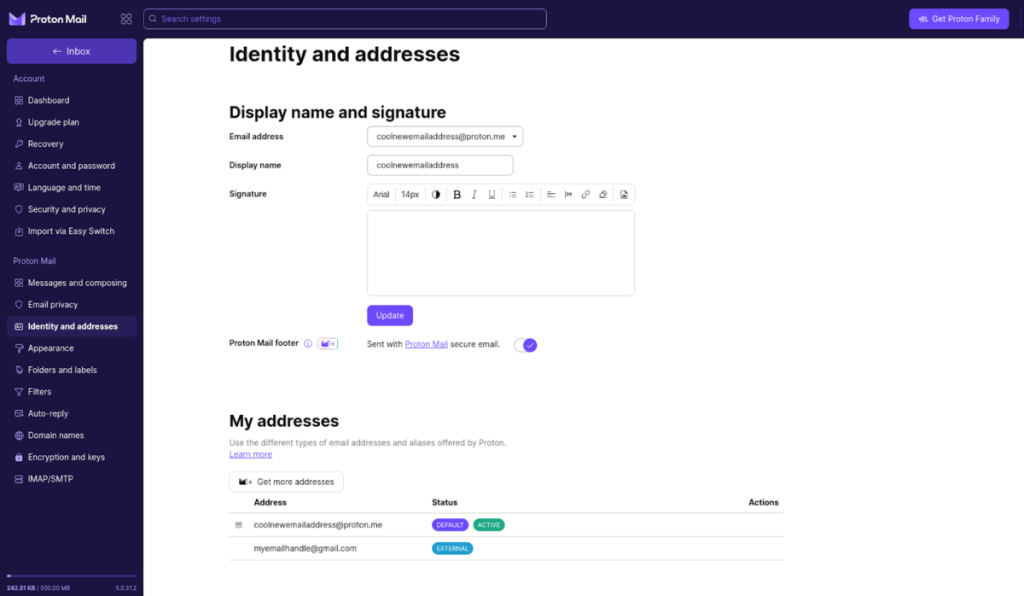Open the font color picker
This screenshot has width=1024, height=596.
436,195
